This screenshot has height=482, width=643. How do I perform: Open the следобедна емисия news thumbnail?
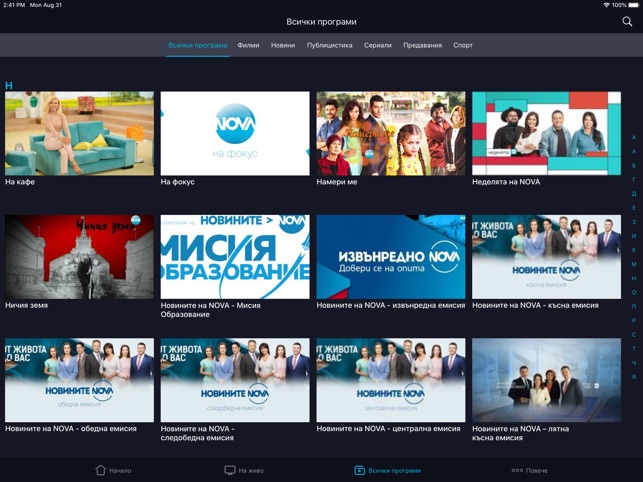[x=235, y=380]
